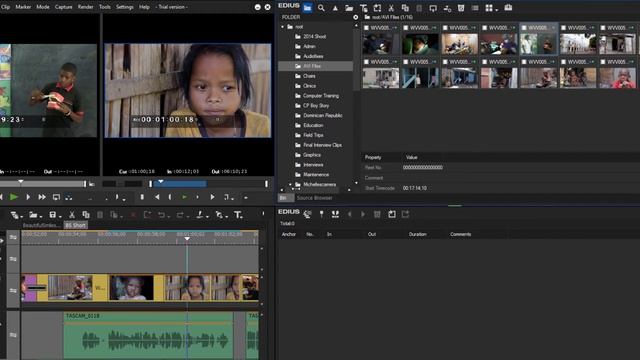This screenshot has width=640, height=360.
Task: Move up one folder using the arrow icon
Action: [x=335, y=8]
